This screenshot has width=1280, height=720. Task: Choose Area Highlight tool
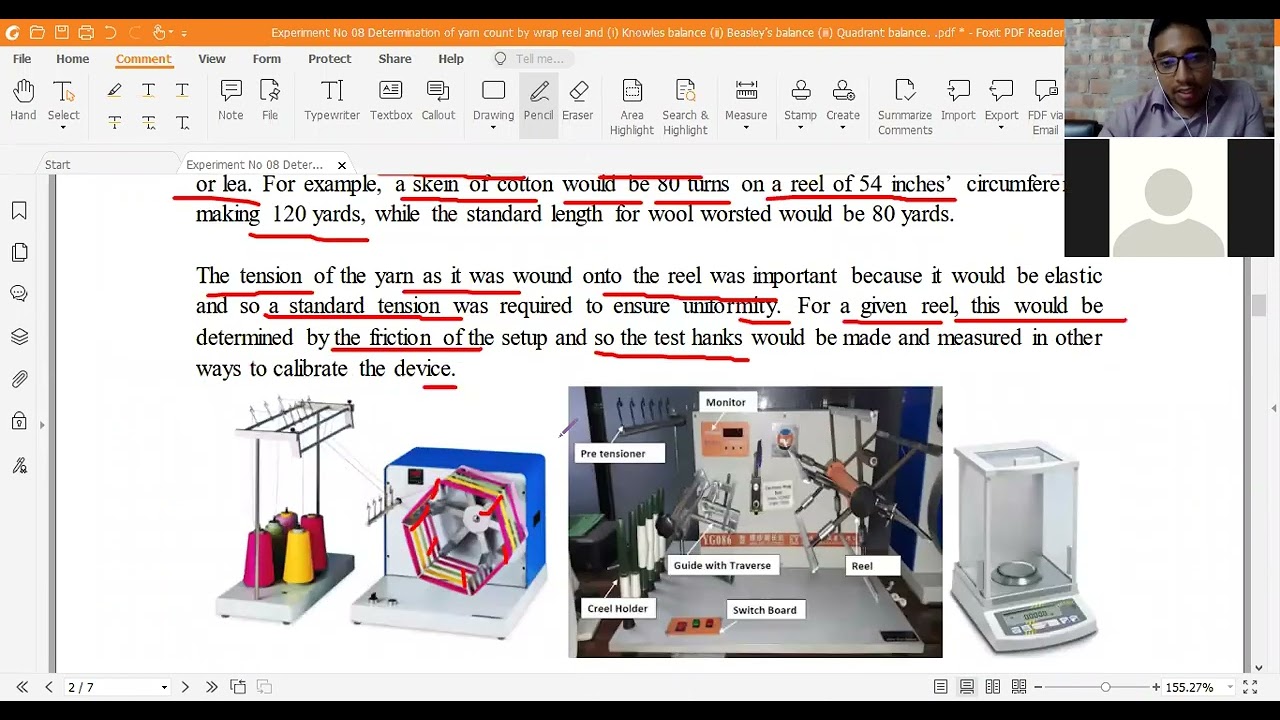tap(632, 108)
